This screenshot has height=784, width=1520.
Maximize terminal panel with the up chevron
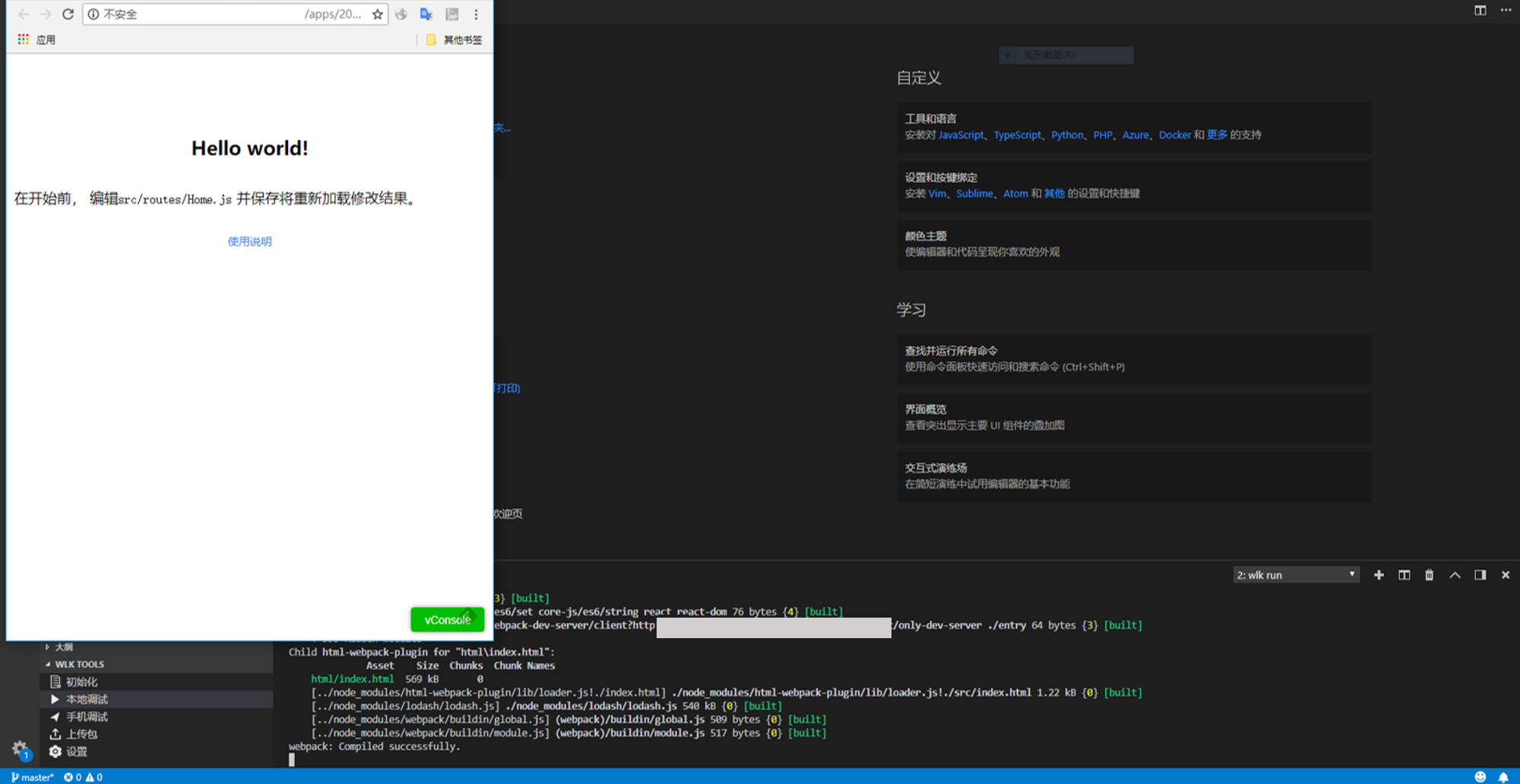1455,575
